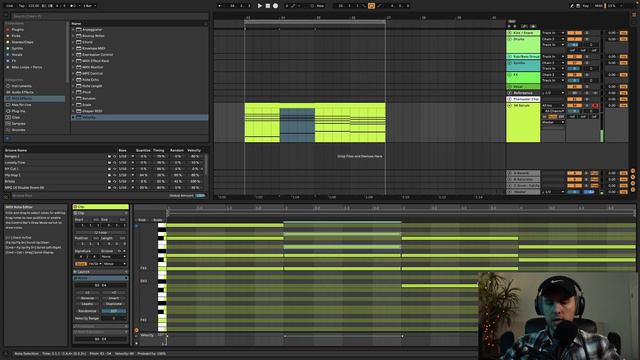Click Hip Hop 1 groove in Groove Pool

13,175
